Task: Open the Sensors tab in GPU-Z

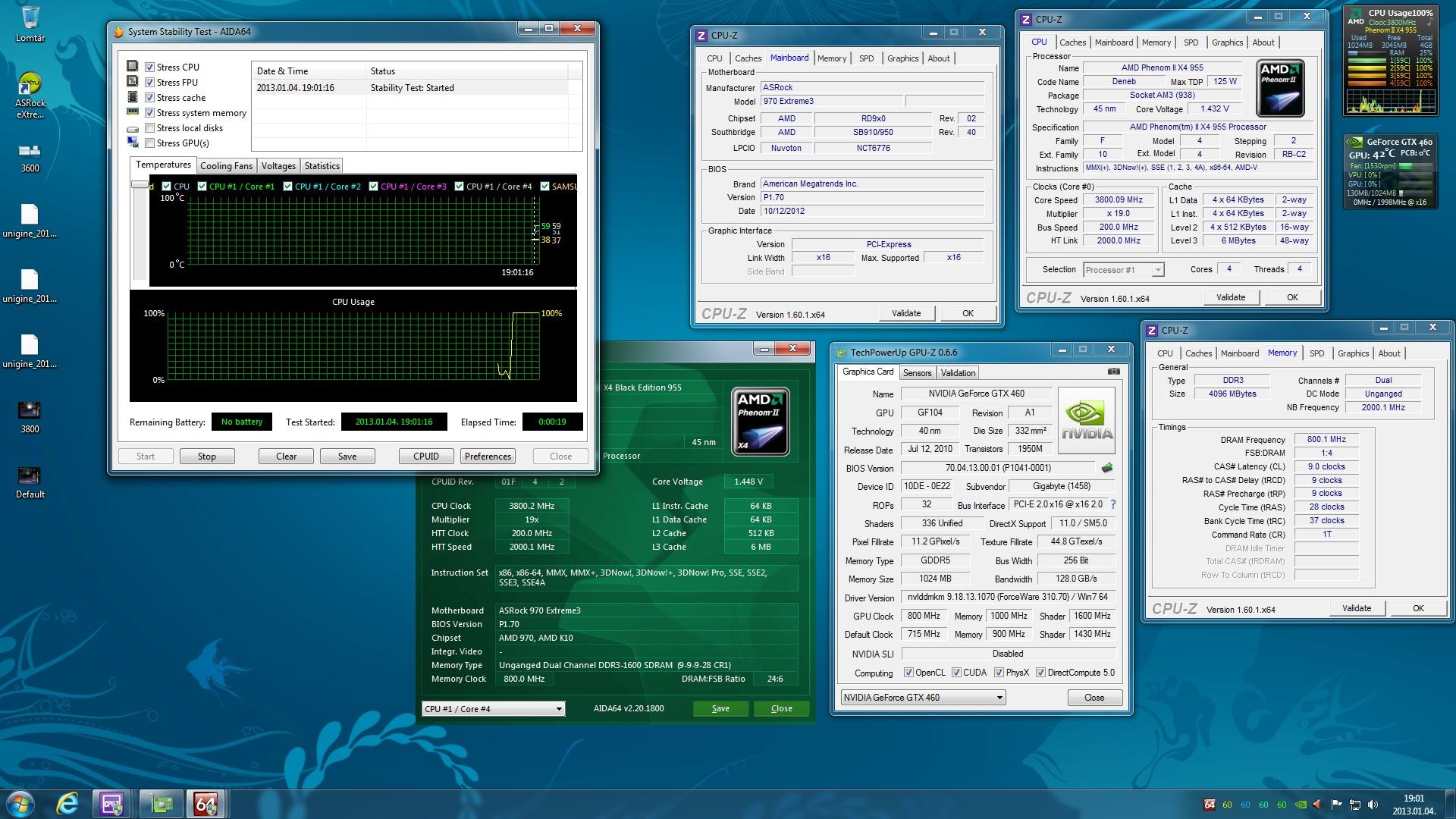Action: 917,373
